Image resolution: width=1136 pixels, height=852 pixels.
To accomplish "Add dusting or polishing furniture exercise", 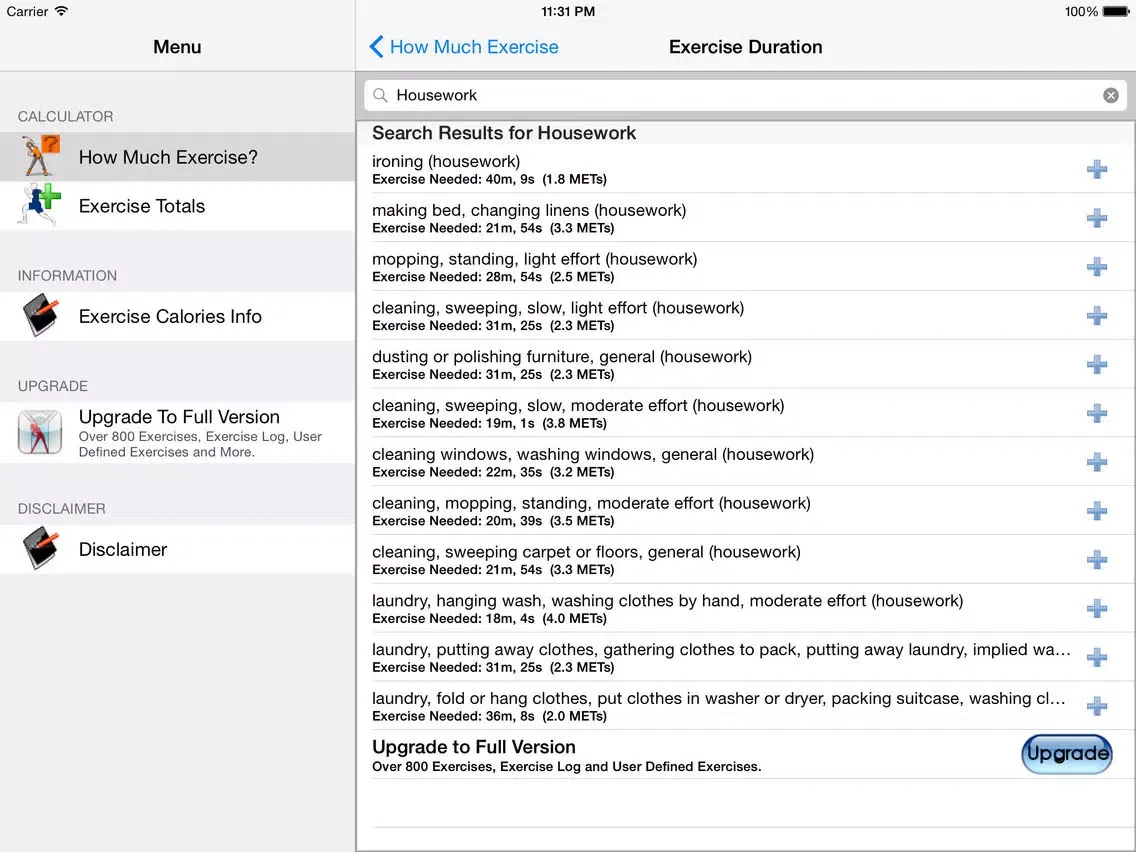I will click(x=1097, y=365).
